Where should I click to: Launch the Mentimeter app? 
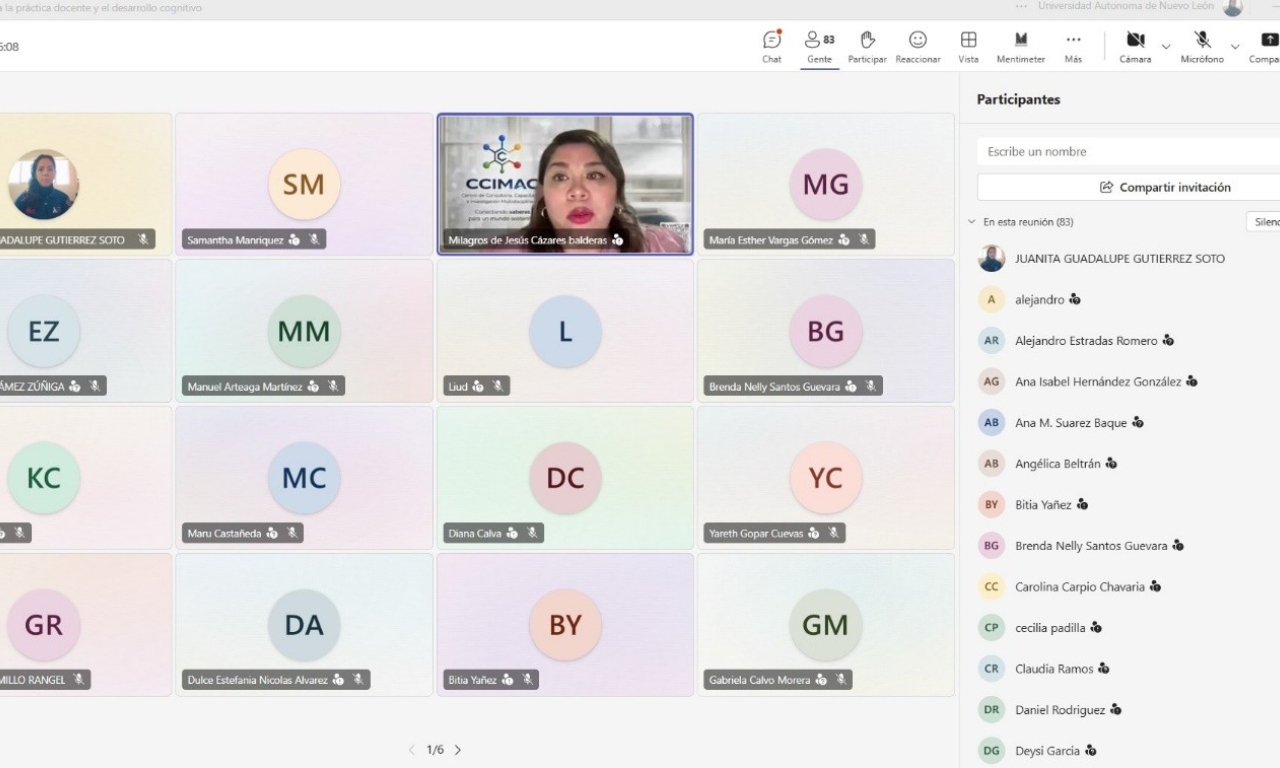pos(1020,40)
